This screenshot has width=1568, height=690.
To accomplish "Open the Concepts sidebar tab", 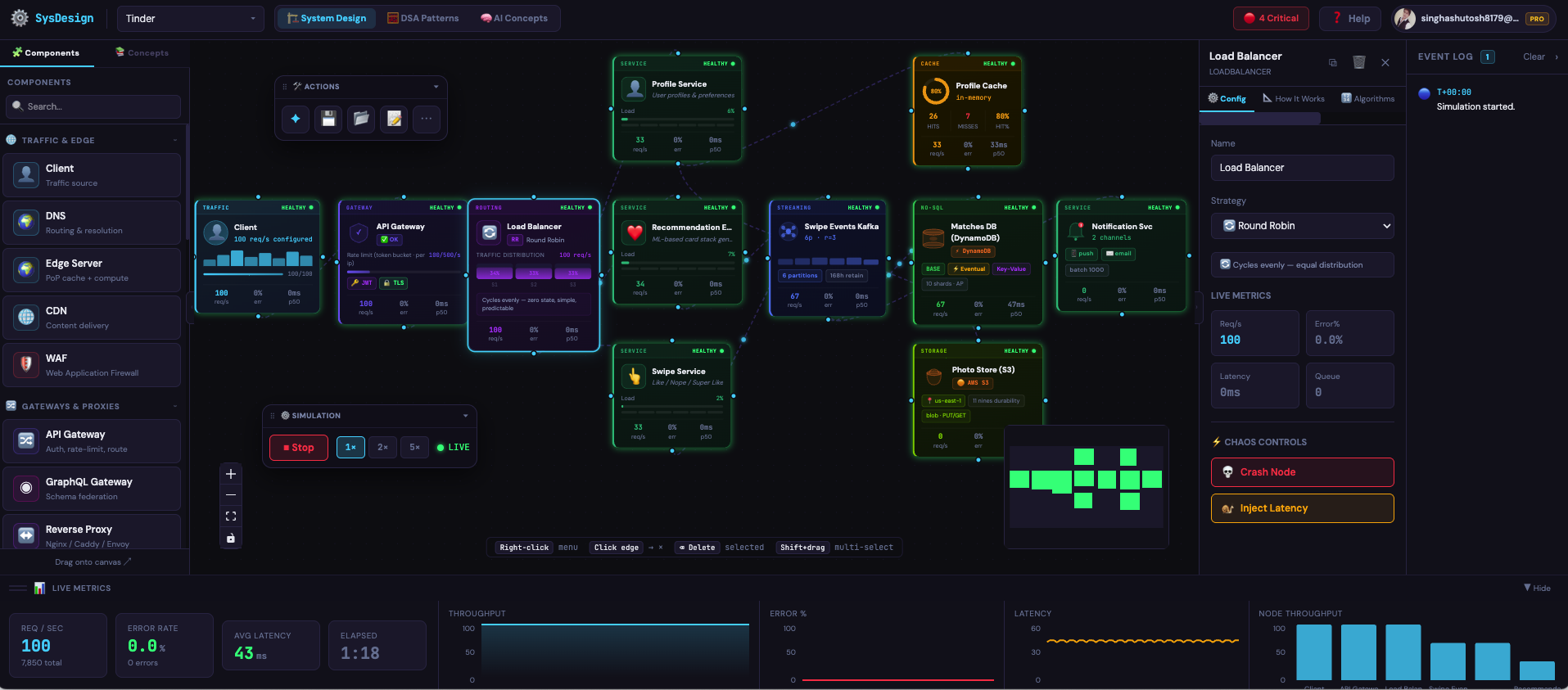I will (x=142, y=52).
